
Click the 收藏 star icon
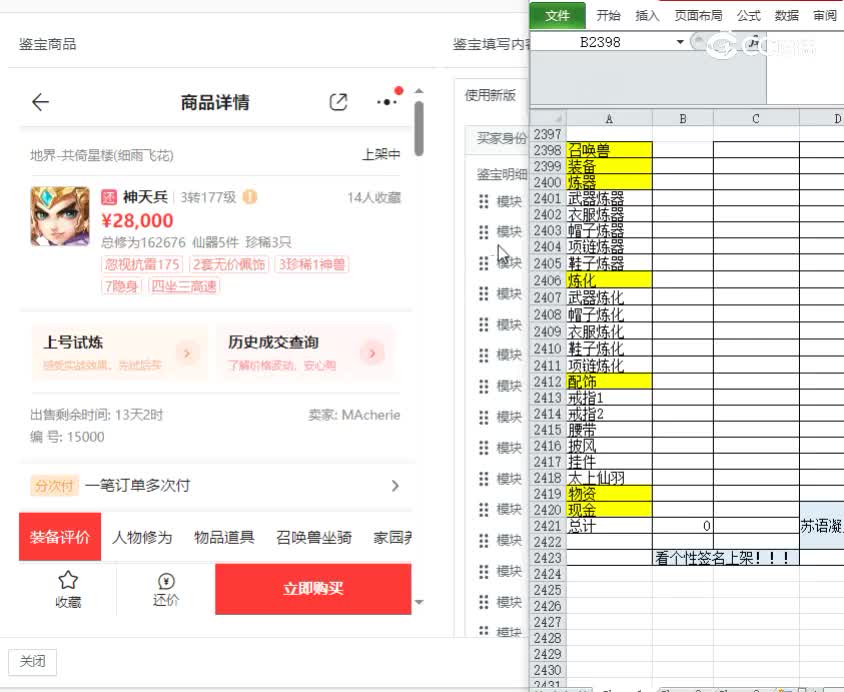(67, 581)
